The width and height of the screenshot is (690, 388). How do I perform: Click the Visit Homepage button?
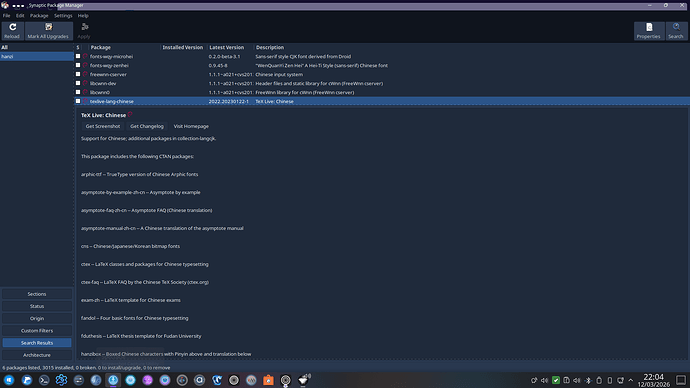pos(191,126)
